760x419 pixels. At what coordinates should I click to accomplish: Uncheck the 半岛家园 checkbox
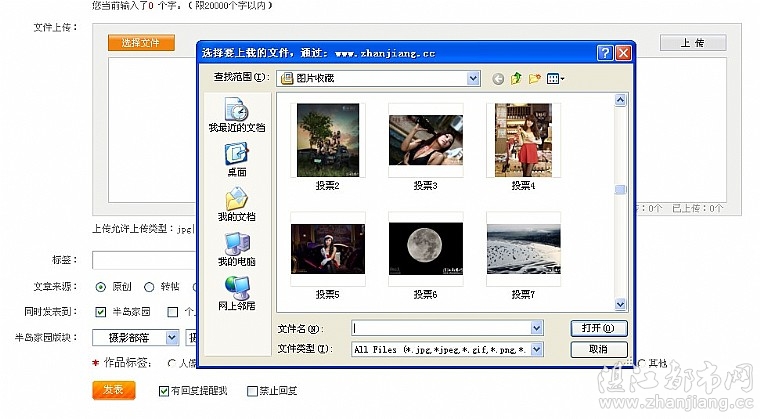pyautogui.click(x=100, y=312)
